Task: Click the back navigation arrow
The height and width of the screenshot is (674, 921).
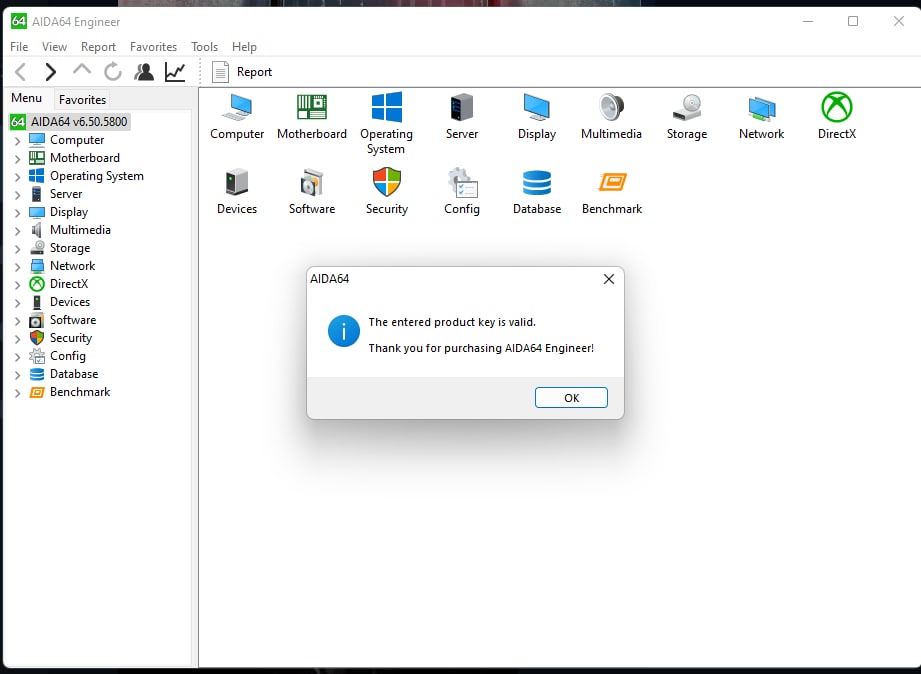Action: [21, 72]
